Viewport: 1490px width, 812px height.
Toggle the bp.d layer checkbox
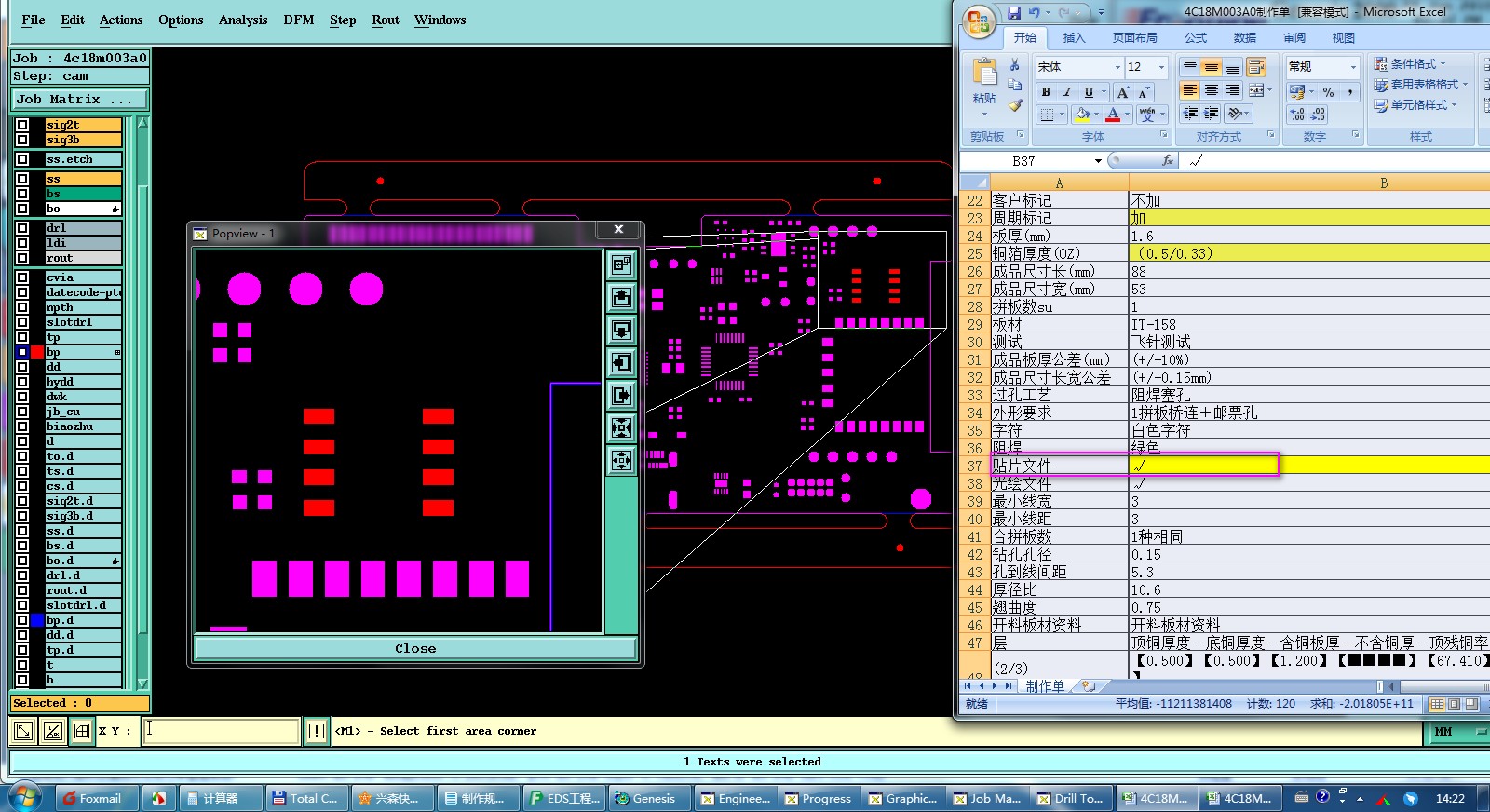tap(22, 620)
